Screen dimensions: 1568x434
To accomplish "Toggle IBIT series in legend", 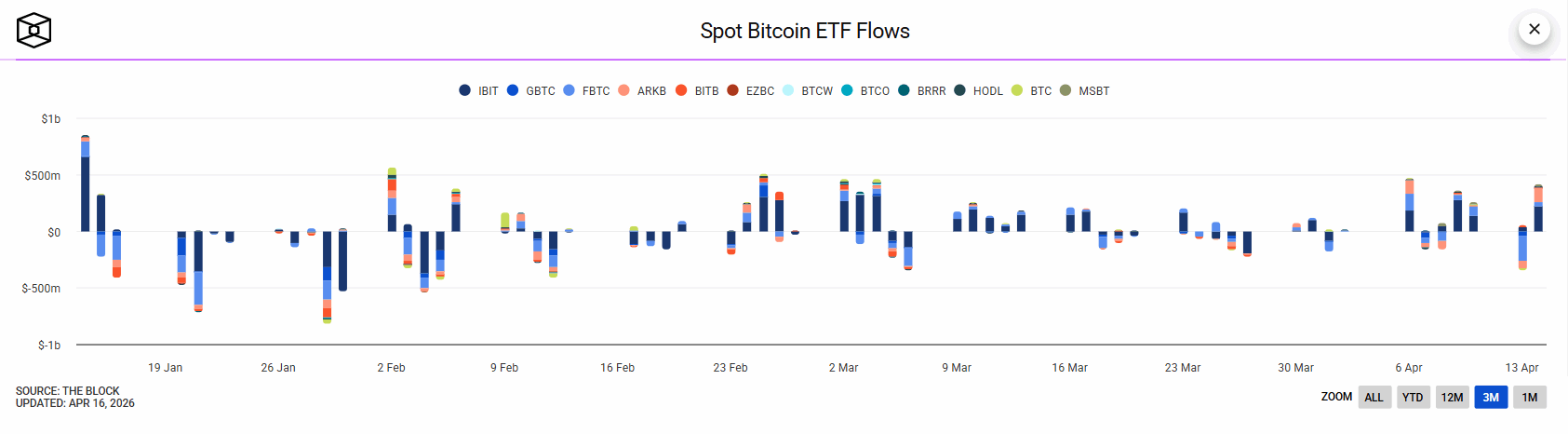I will pos(478,90).
